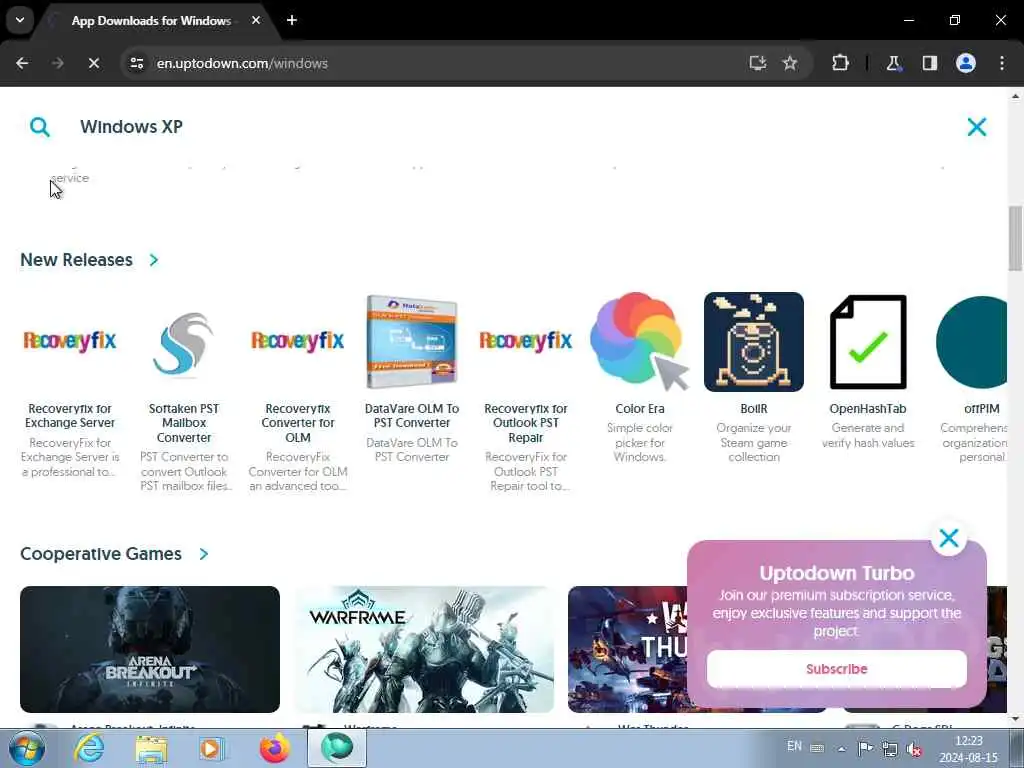1024x768 pixels.
Task: Open the War Thunder game thumbnail
Action: [x=627, y=649]
